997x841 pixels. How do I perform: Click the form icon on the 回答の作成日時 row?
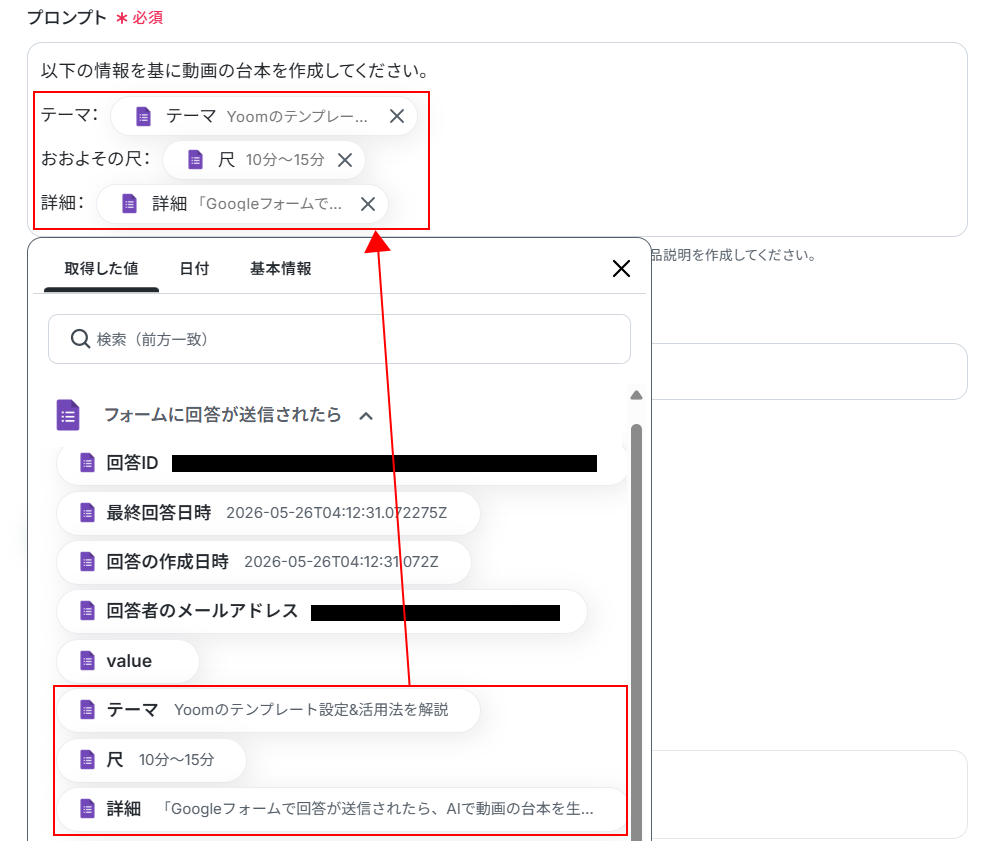point(87,562)
